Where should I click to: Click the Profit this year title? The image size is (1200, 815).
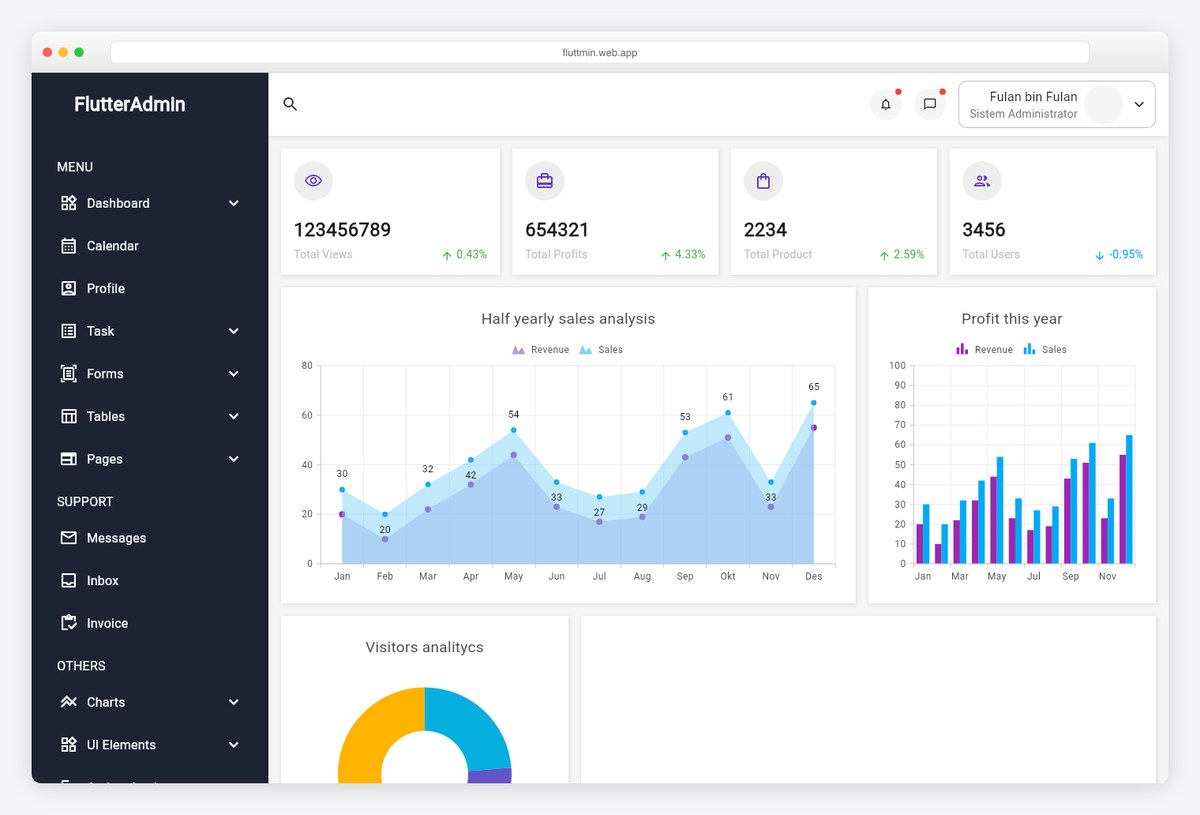pyautogui.click(x=1012, y=319)
